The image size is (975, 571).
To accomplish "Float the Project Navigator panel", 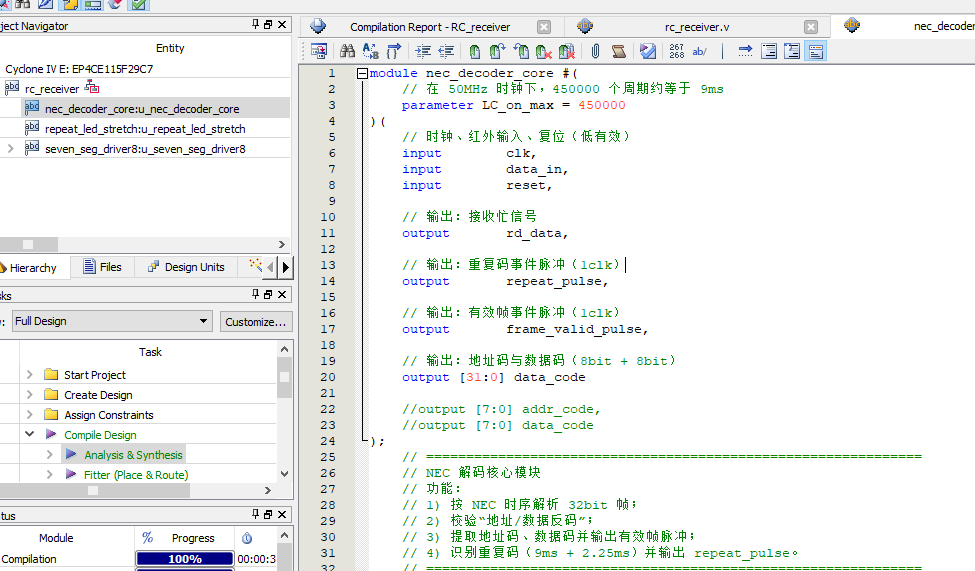I will [268, 24].
